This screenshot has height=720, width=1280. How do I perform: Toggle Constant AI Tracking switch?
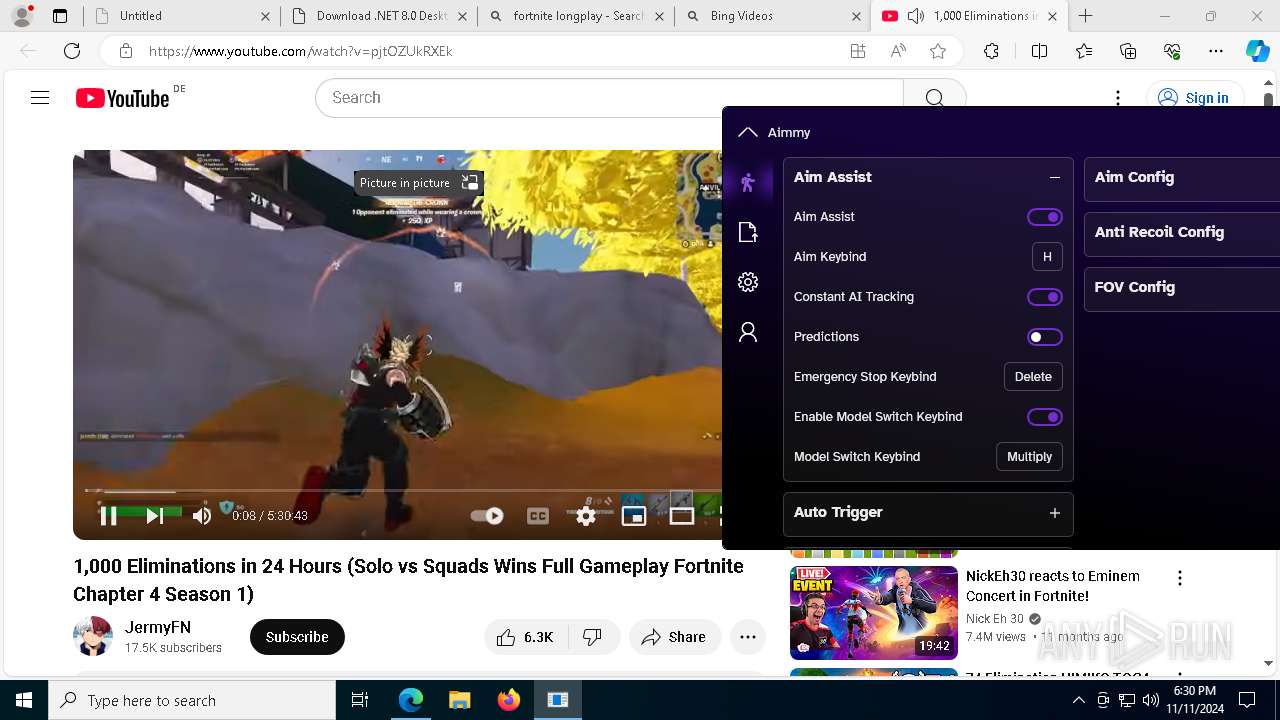click(1045, 297)
